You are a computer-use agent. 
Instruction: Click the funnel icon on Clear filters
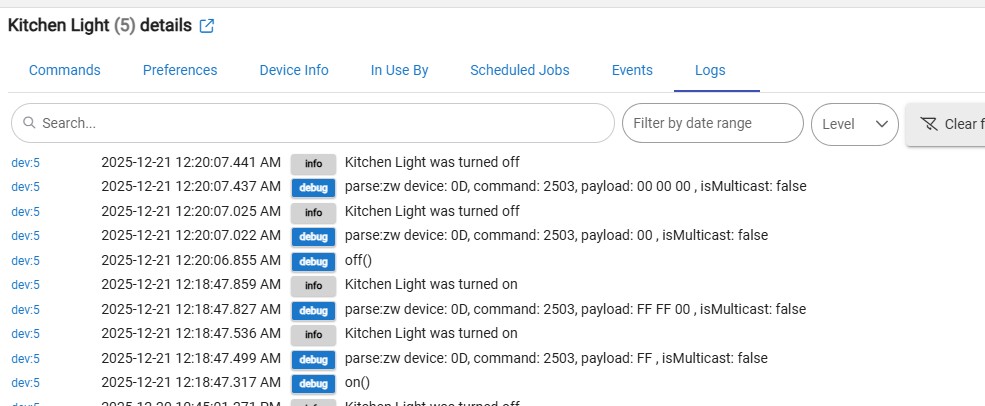point(928,124)
